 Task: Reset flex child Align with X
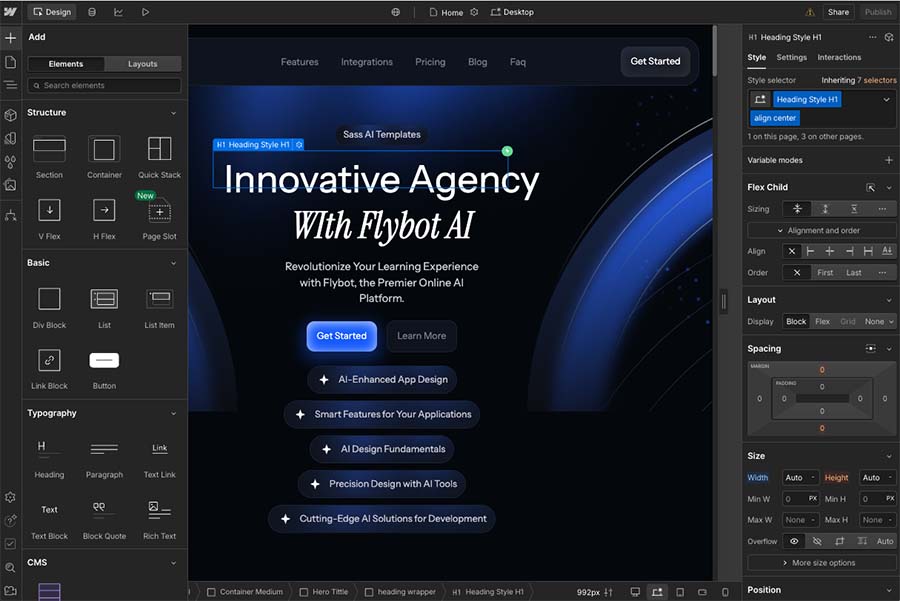(x=792, y=251)
